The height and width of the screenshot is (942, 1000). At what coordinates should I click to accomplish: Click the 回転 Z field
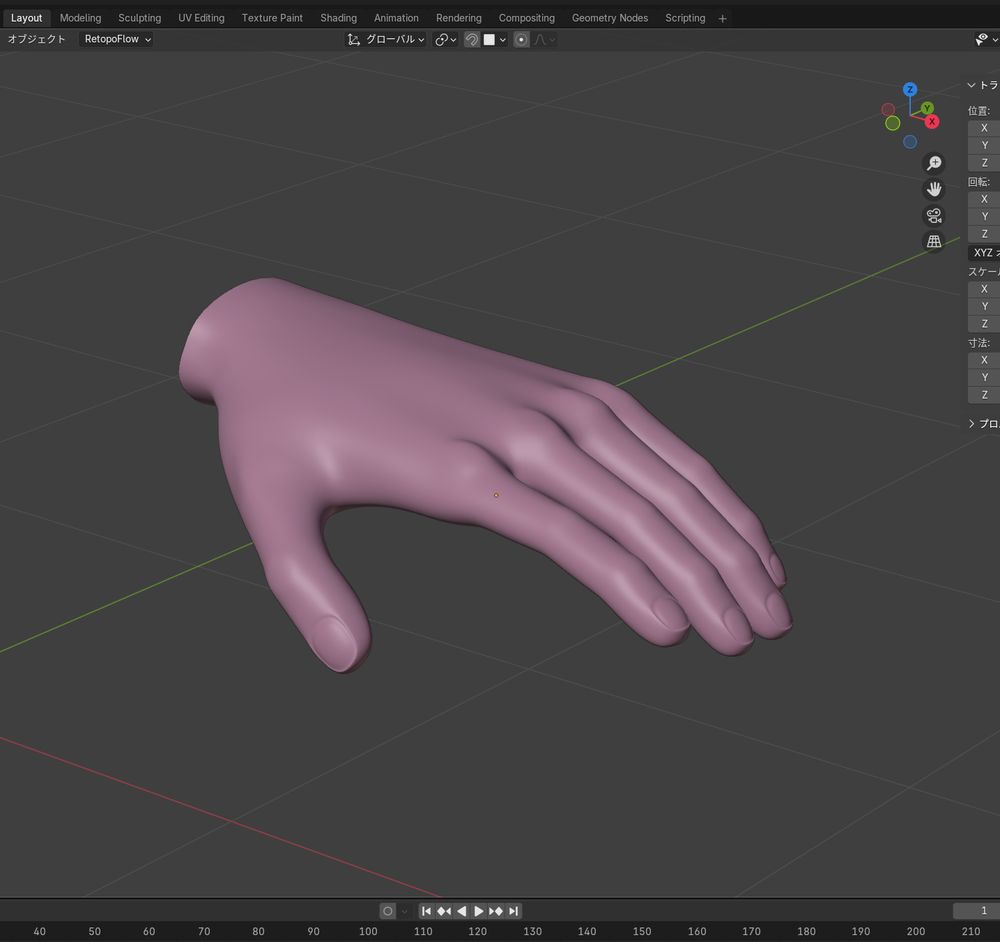[983, 233]
